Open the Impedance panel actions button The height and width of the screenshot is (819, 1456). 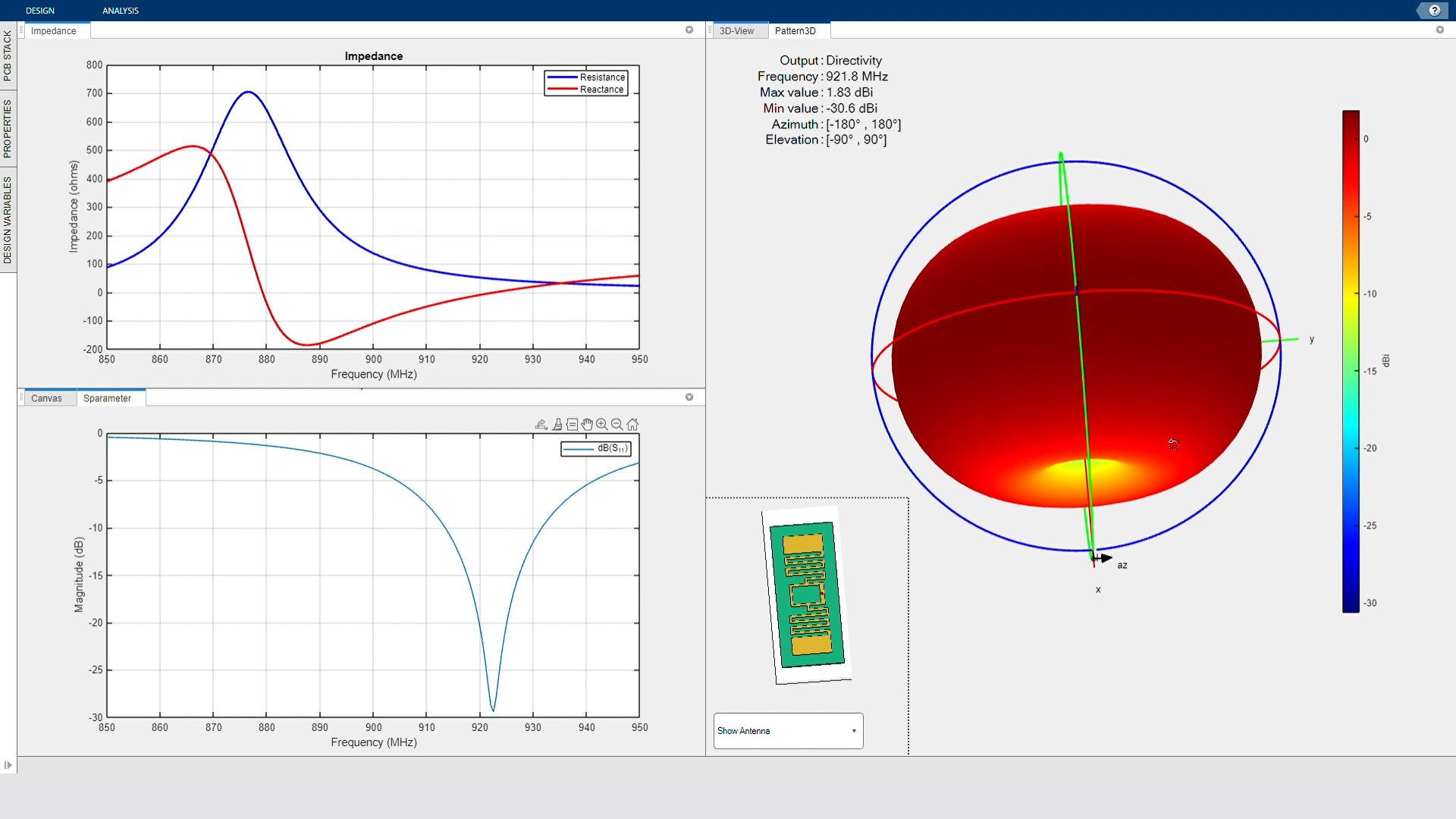click(689, 30)
